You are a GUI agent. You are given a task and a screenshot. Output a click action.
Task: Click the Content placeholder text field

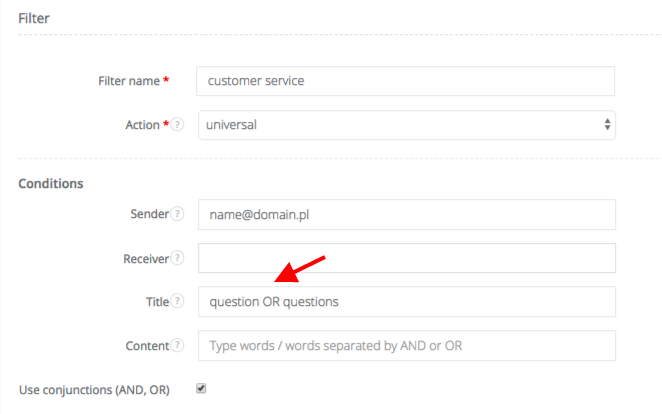[x=406, y=345]
